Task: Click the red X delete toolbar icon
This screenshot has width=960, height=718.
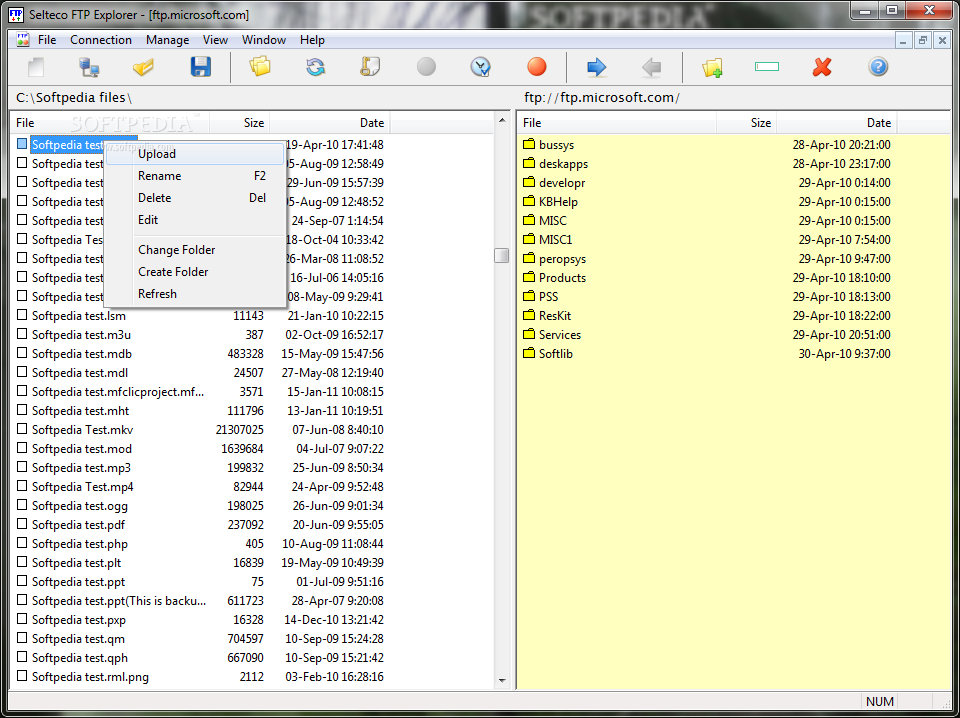Action: (822, 67)
